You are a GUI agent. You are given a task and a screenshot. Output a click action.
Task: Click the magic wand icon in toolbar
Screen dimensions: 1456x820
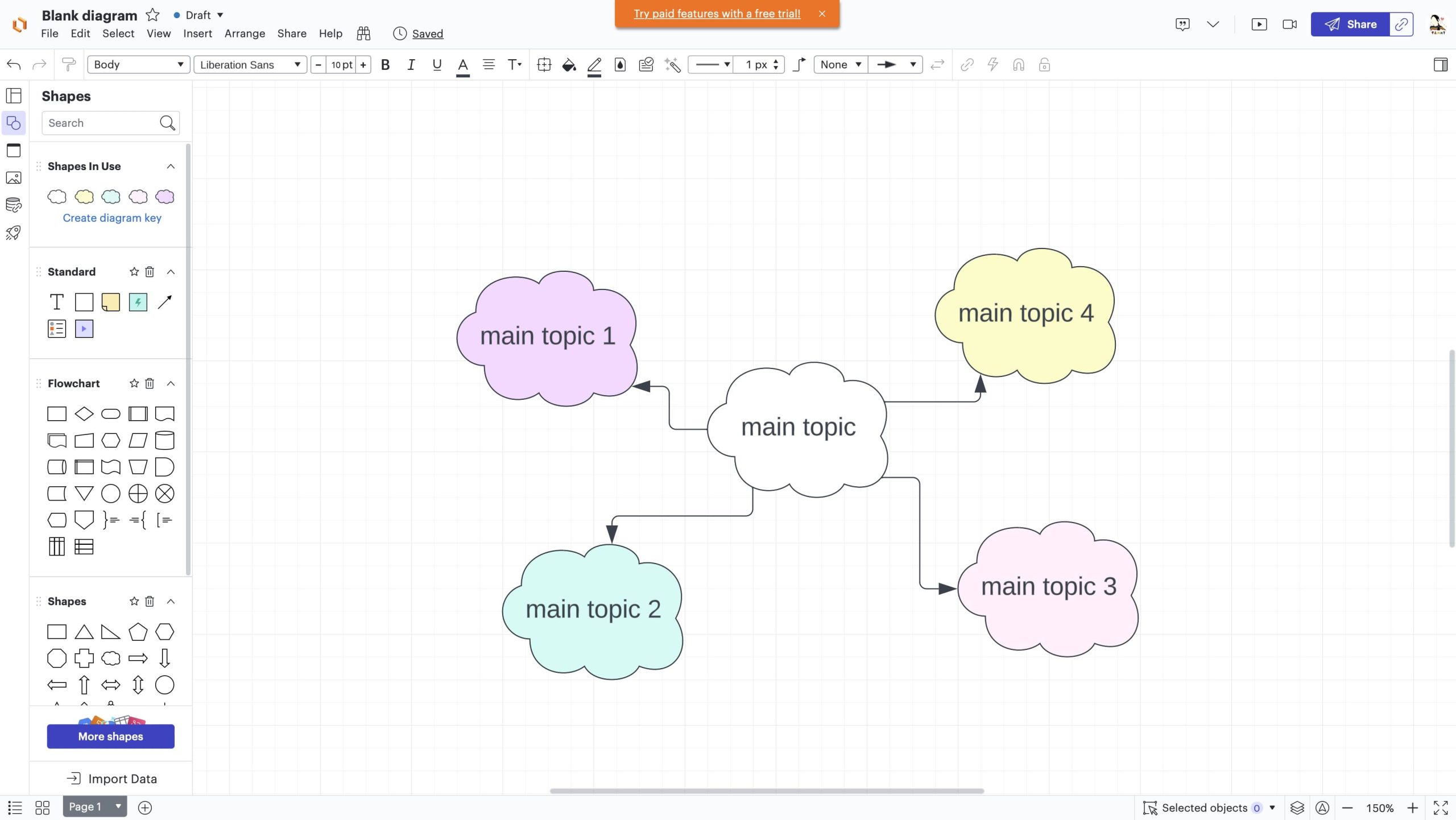coord(672,65)
